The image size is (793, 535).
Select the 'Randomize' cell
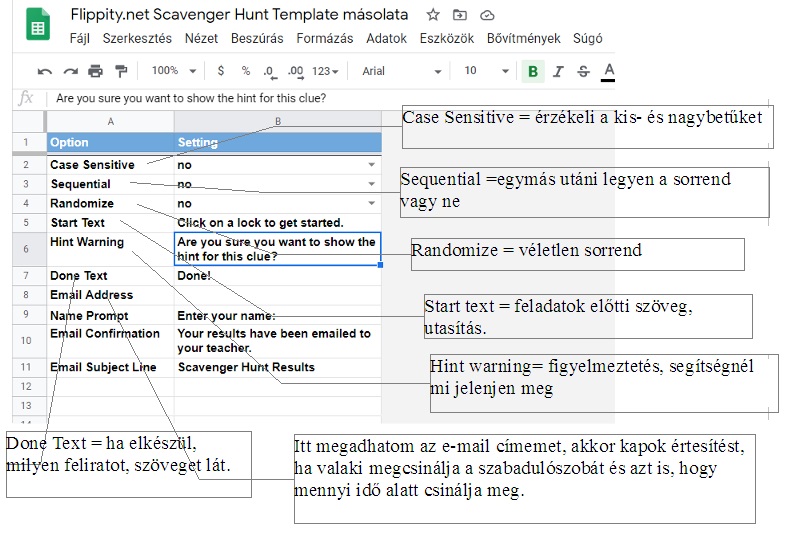(x=110, y=203)
